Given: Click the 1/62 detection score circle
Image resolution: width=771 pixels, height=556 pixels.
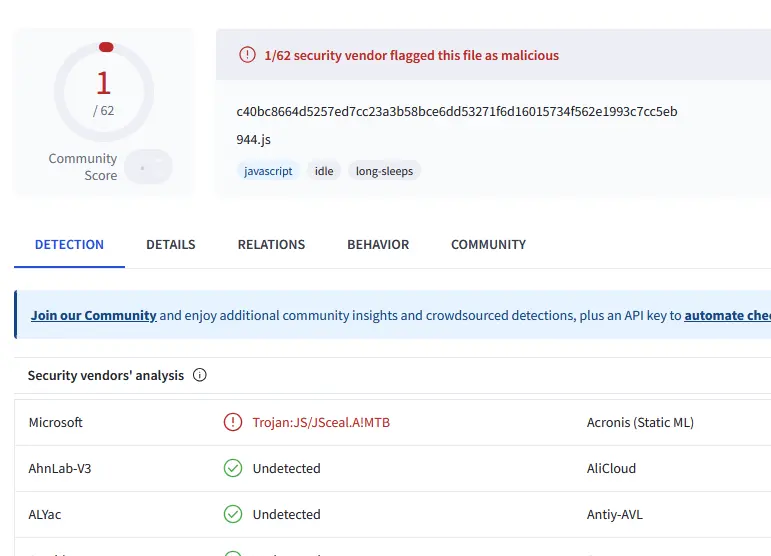Looking at the screenshot, I should point(103,92).
